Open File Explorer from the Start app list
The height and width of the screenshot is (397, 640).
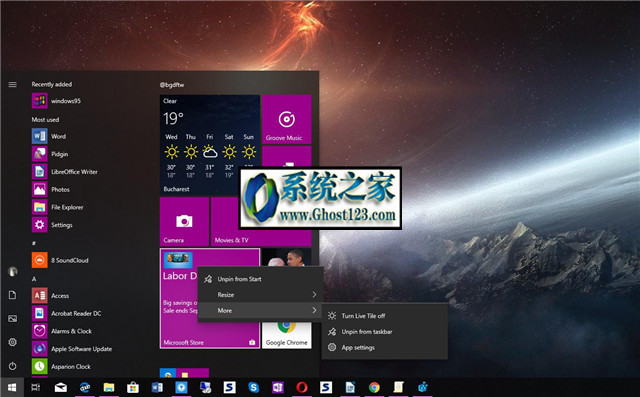click(58, 207)
